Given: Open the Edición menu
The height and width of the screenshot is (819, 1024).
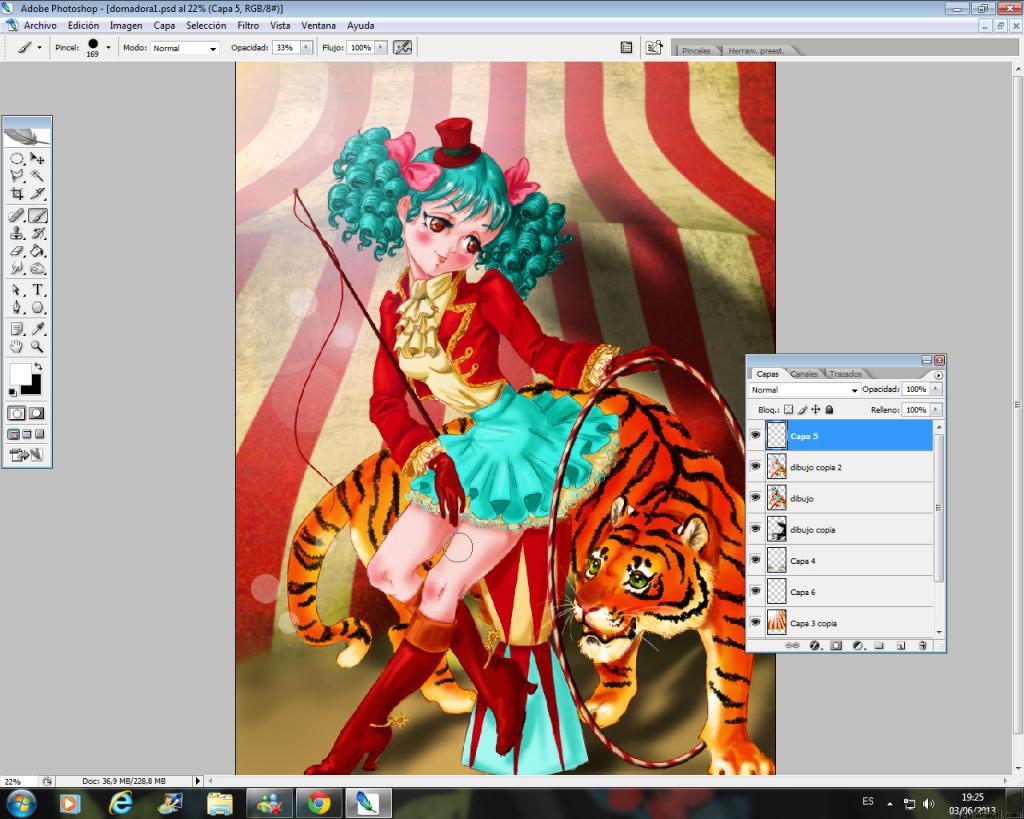Looking at the screenshot, I should pos(84,25).
